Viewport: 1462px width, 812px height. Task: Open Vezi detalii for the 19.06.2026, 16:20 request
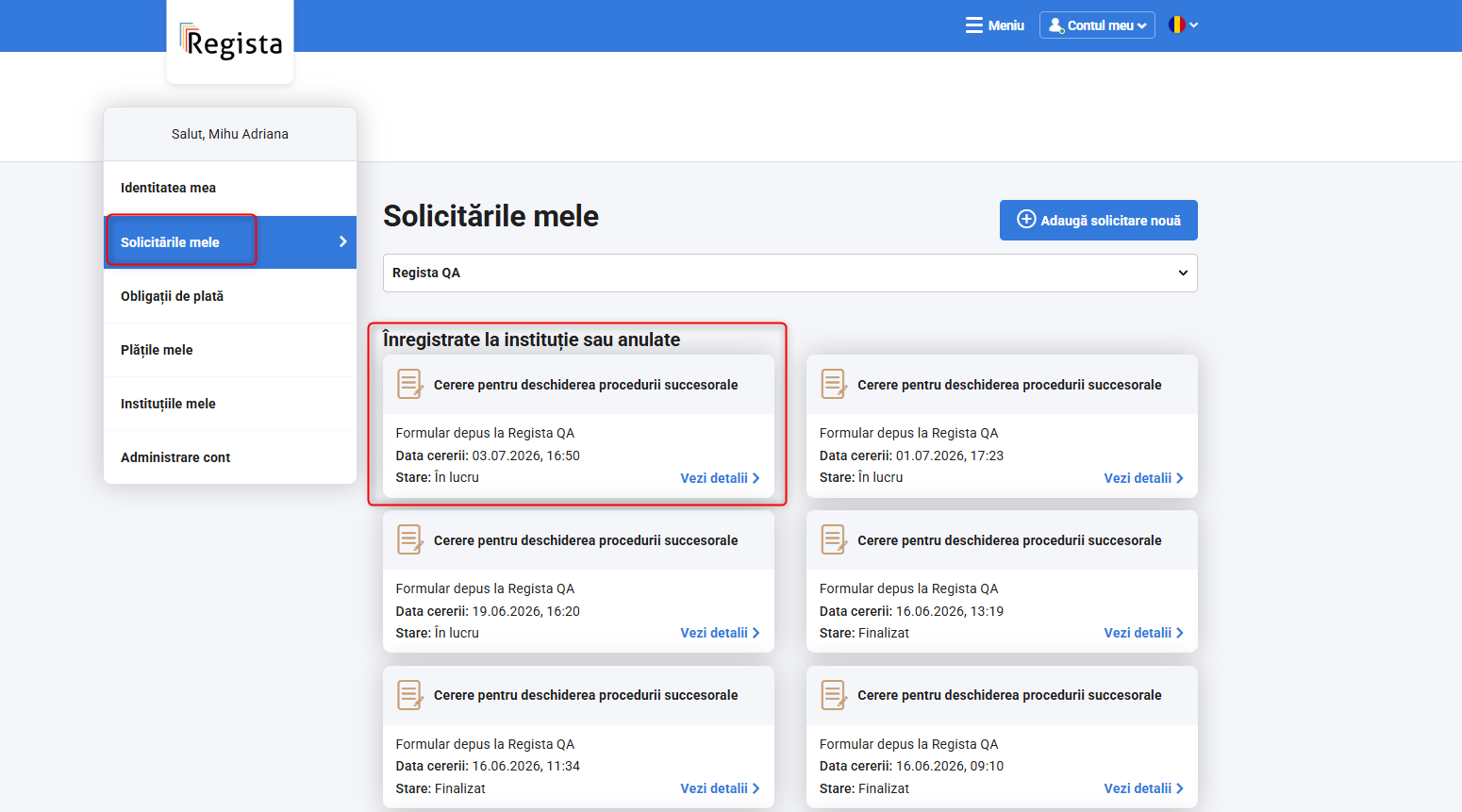point(720,633)
